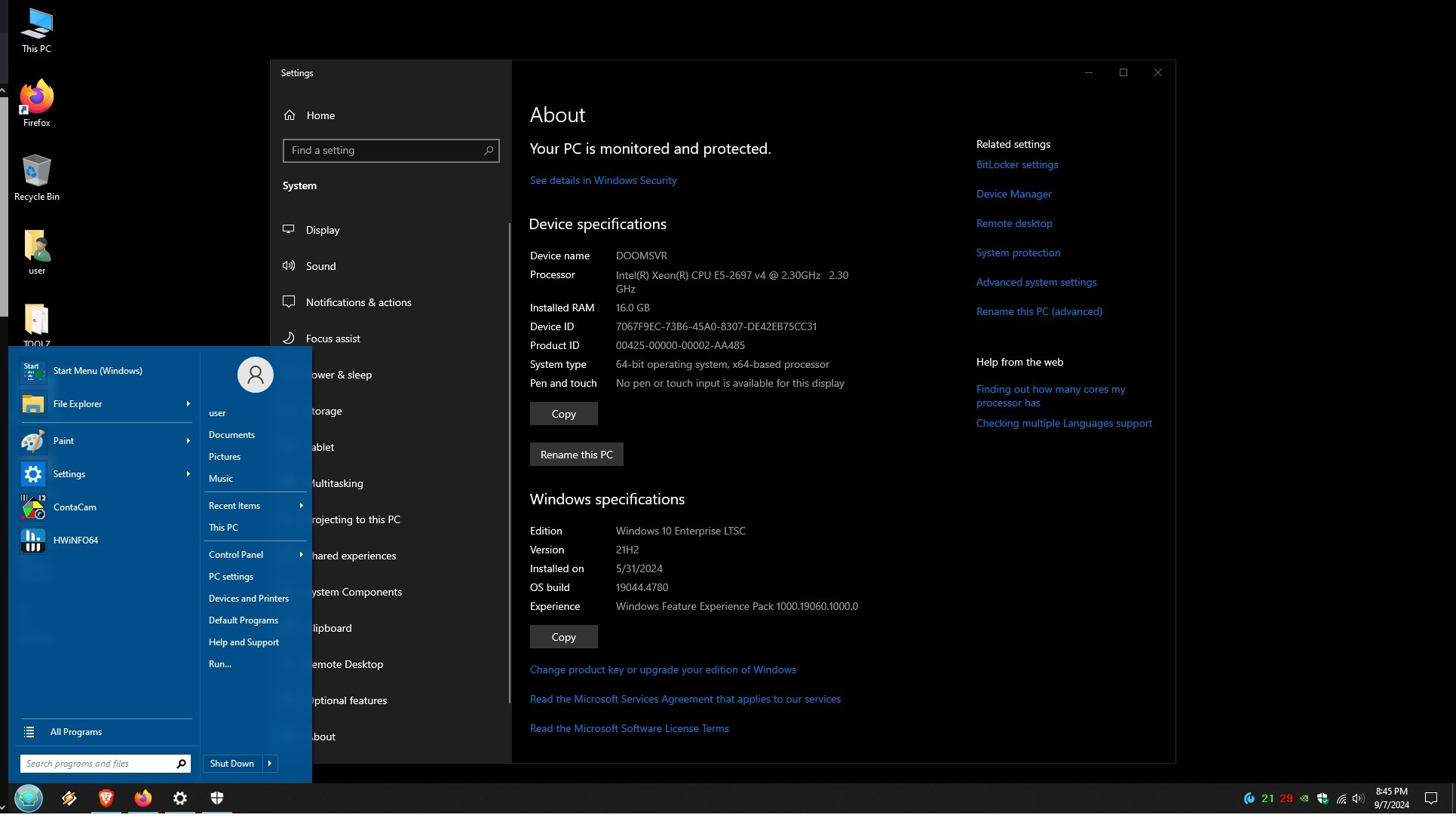Open Default Programs entry

[x=244, y=620]
